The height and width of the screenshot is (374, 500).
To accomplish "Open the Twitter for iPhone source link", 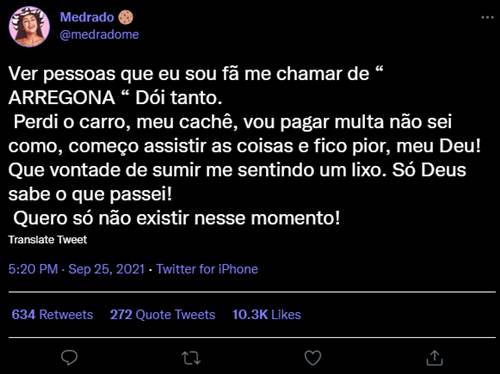I will pos(207,269).
